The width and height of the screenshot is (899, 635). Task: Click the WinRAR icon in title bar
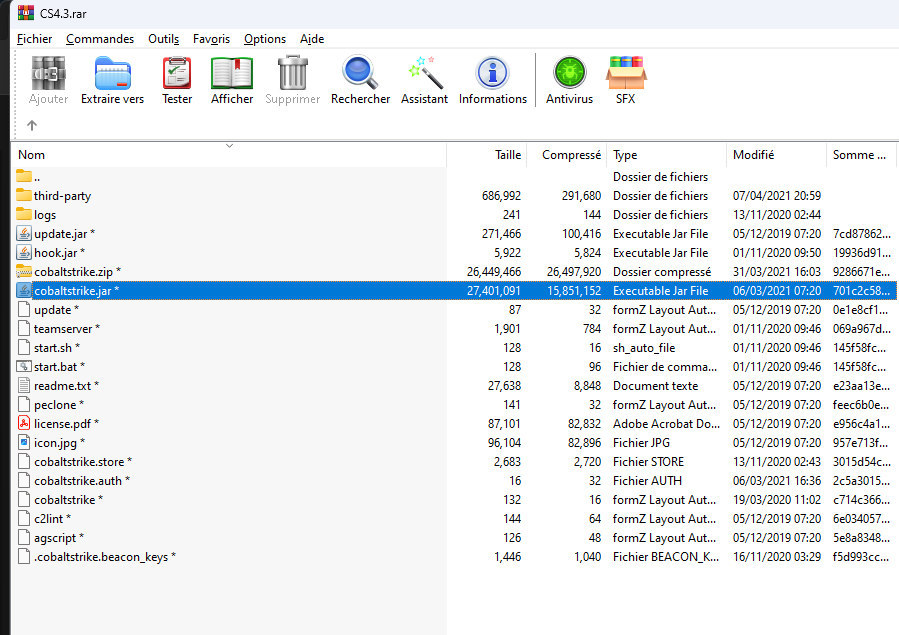point(26,13)
